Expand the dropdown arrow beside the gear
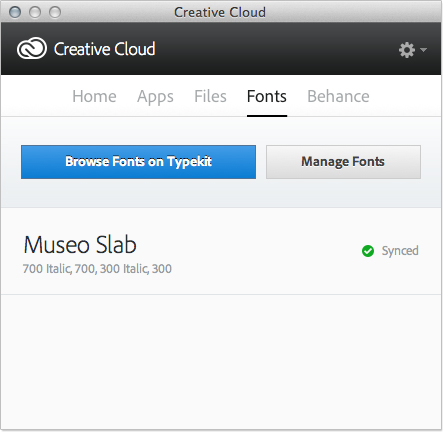The width and height of the screenshot is (443, 432). [423, 50]
